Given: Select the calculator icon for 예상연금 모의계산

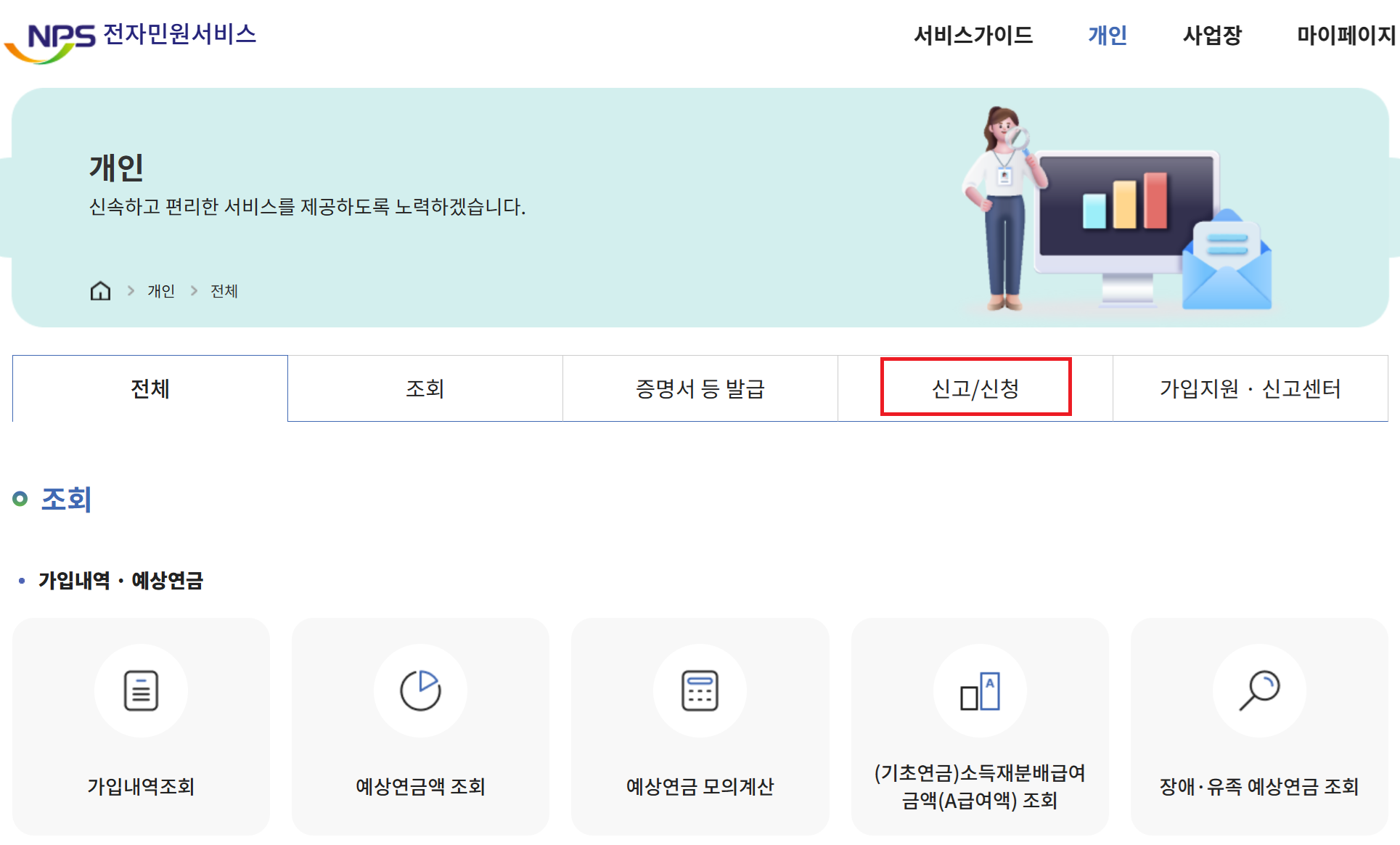Looking at the screenshot, I should (x=700, y=690).
